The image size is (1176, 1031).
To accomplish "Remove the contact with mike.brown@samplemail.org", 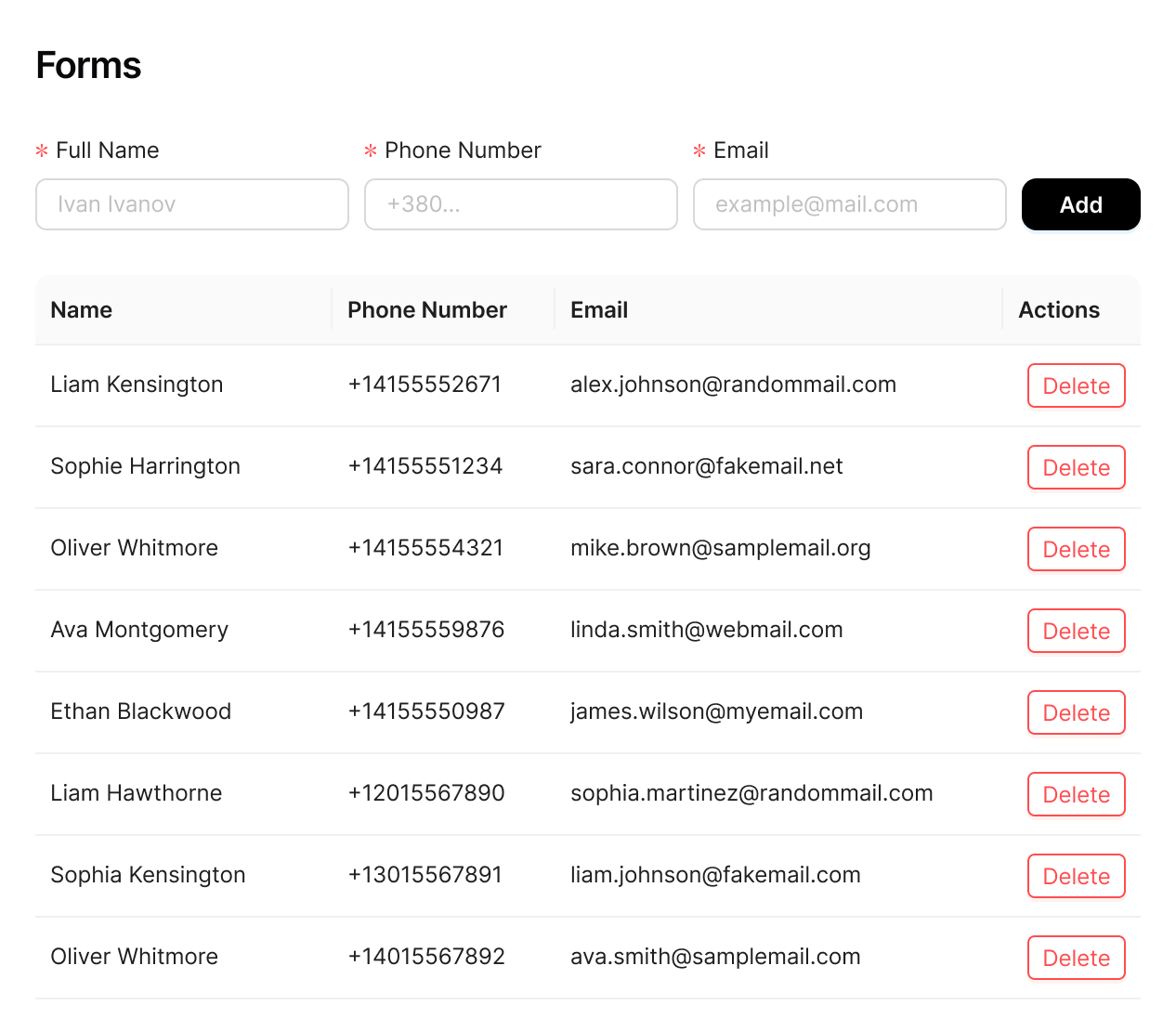I will (1076, 549).
